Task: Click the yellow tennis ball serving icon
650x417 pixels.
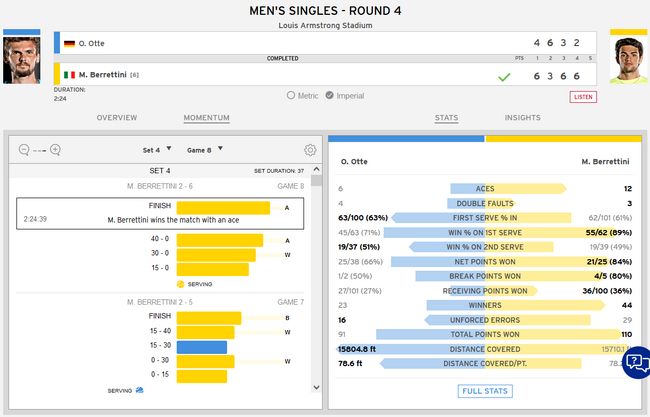Action: click(x=180, y=284)
